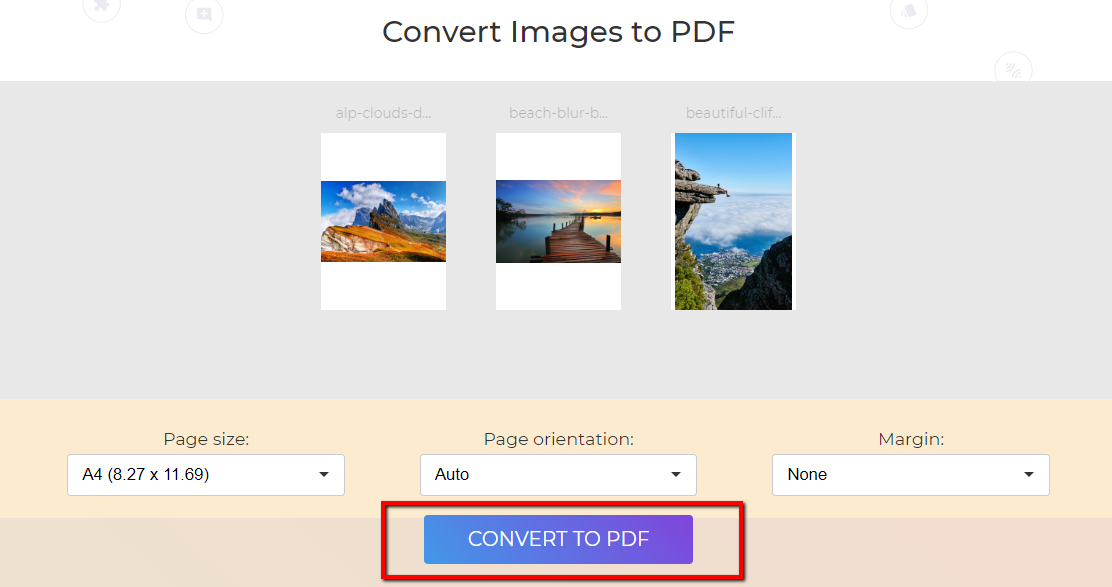Select the beautiful cliff thumbnail
The image size is (1112, 587).
[733, 221]
